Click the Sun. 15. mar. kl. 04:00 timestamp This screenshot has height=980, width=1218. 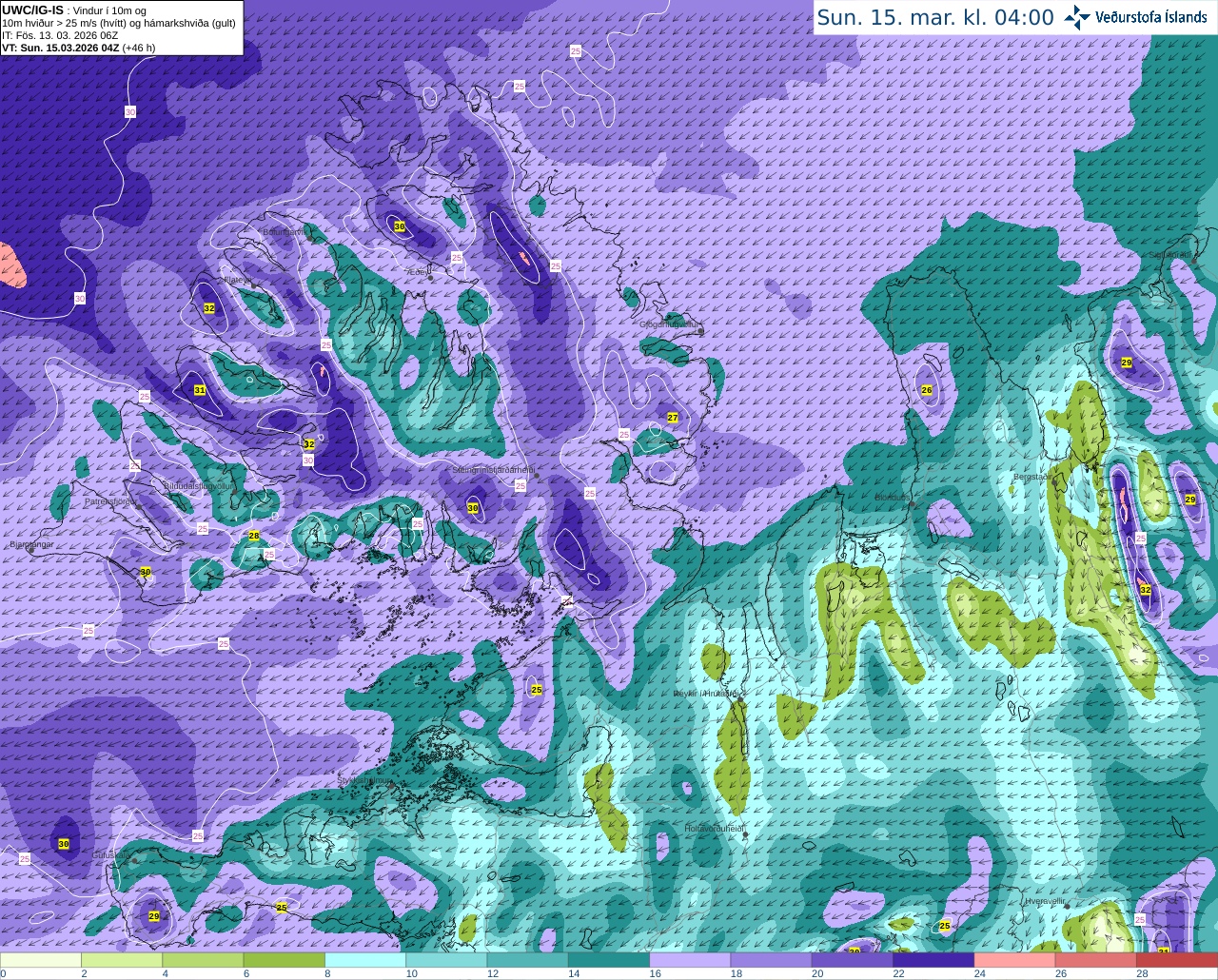coord(935,17)
